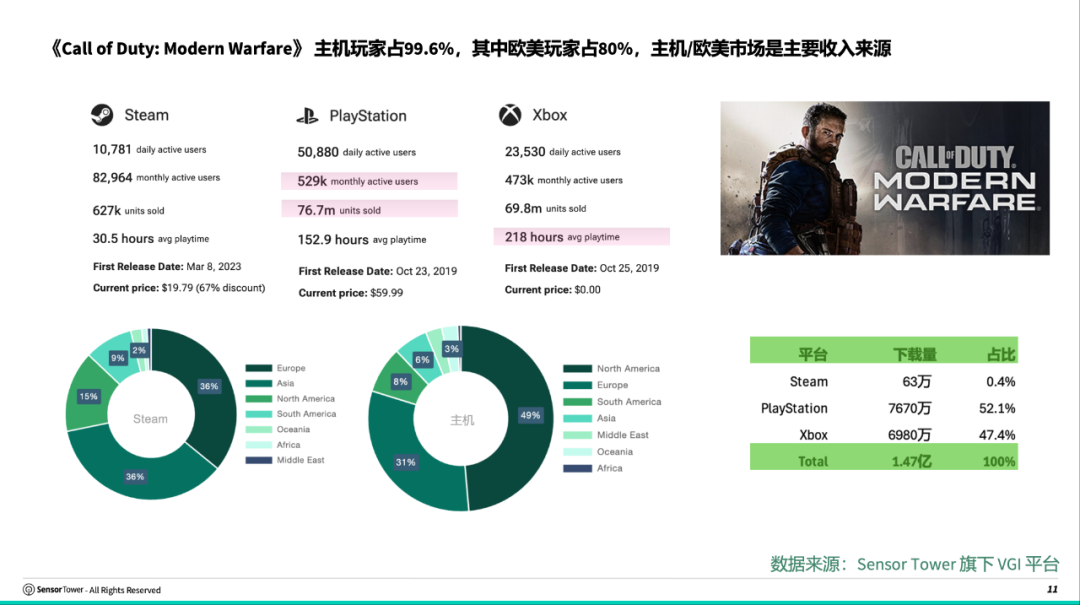Screen dimensions: 1080x605
Task: Click Xbox current price $0.00
Action: point(552,290)
